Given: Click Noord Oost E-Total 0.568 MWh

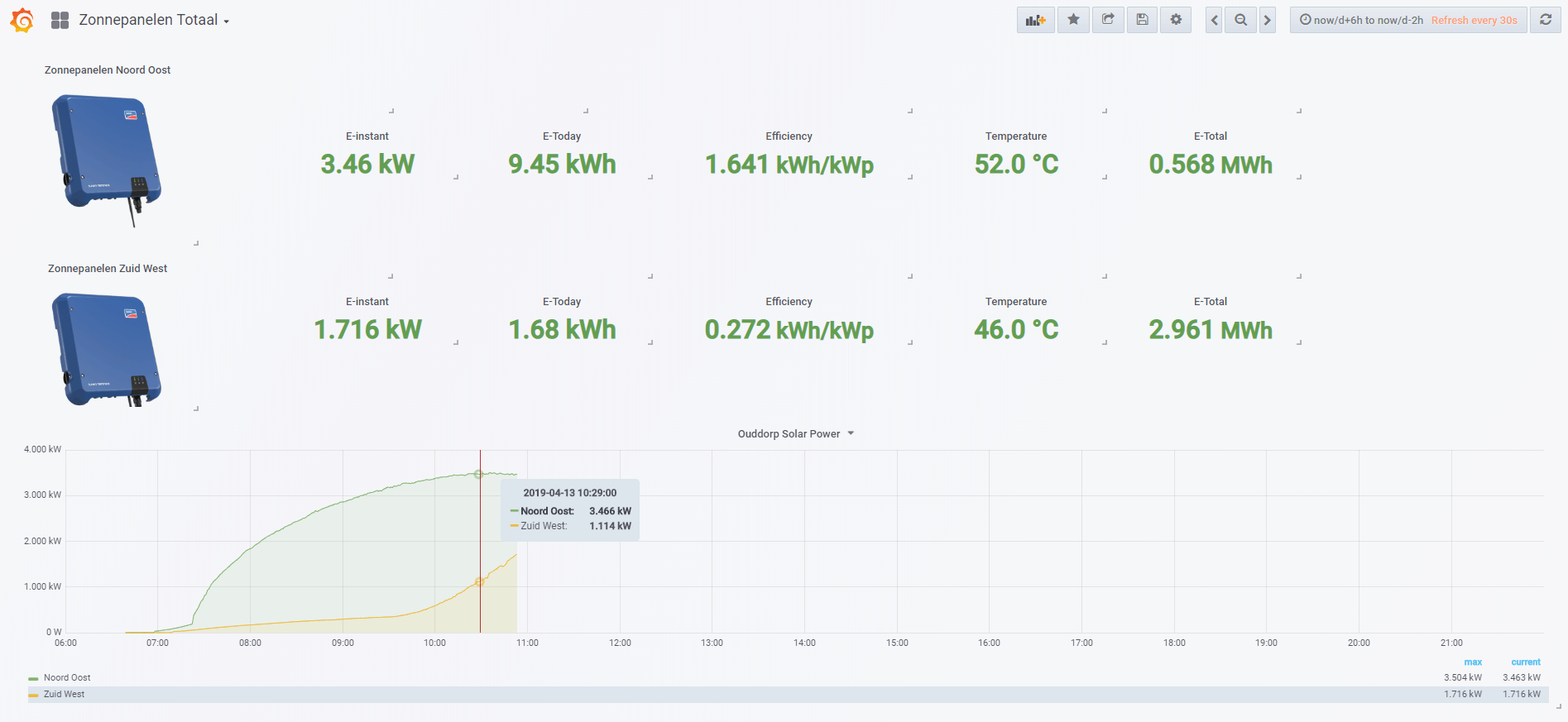Looking at the screenshot, I should [x=1211, y=165].
